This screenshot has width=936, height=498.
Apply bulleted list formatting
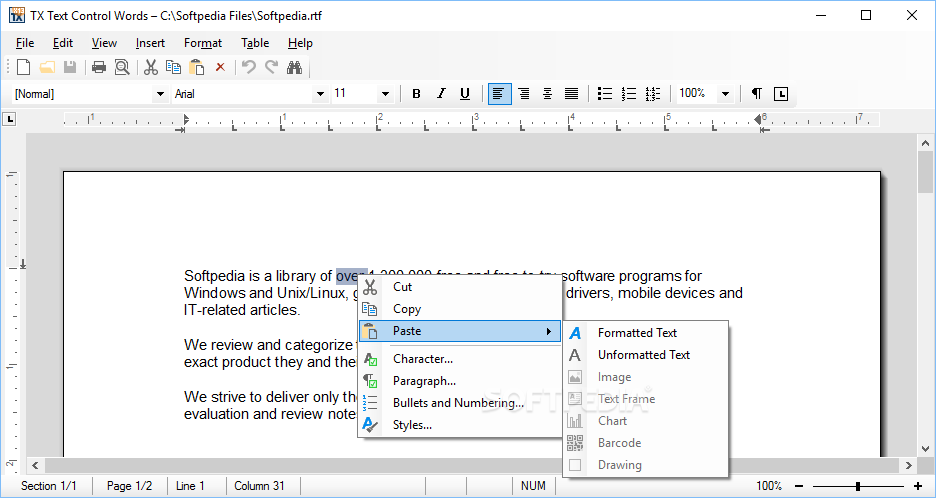click(605, 94)
